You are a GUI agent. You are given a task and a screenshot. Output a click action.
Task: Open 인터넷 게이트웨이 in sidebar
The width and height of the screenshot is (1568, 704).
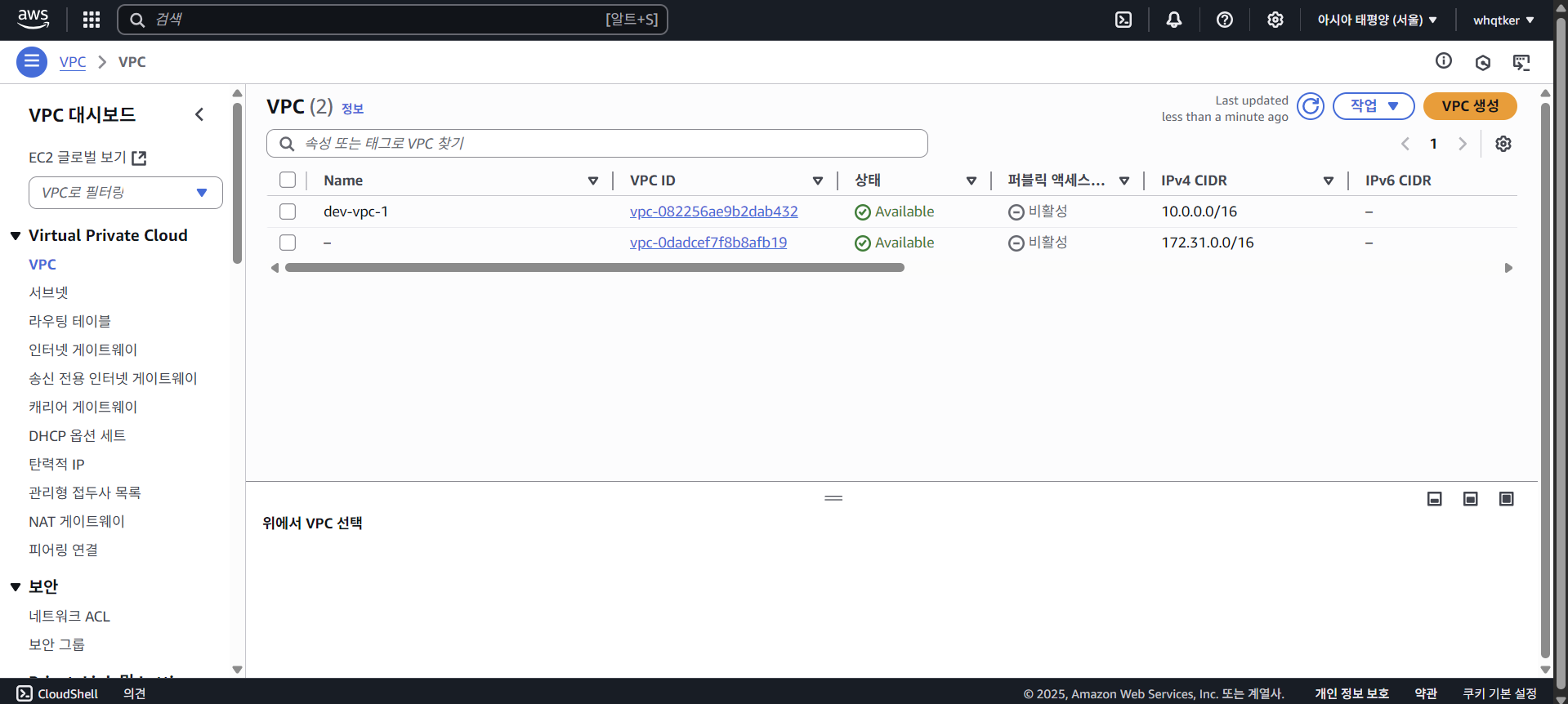click(x=83, y=350)
